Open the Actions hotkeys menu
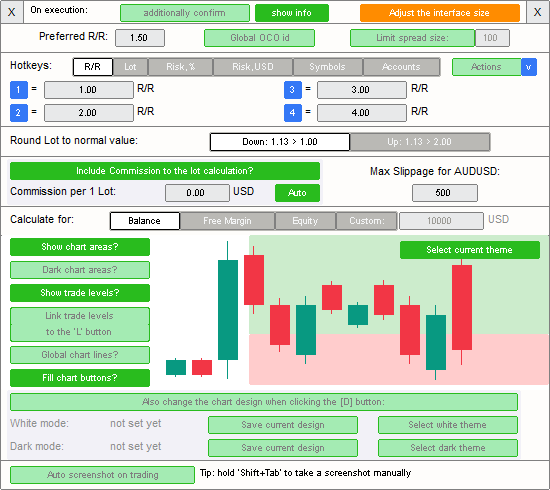The width and height of the screenshot is (550, 490). click(487, 67)
